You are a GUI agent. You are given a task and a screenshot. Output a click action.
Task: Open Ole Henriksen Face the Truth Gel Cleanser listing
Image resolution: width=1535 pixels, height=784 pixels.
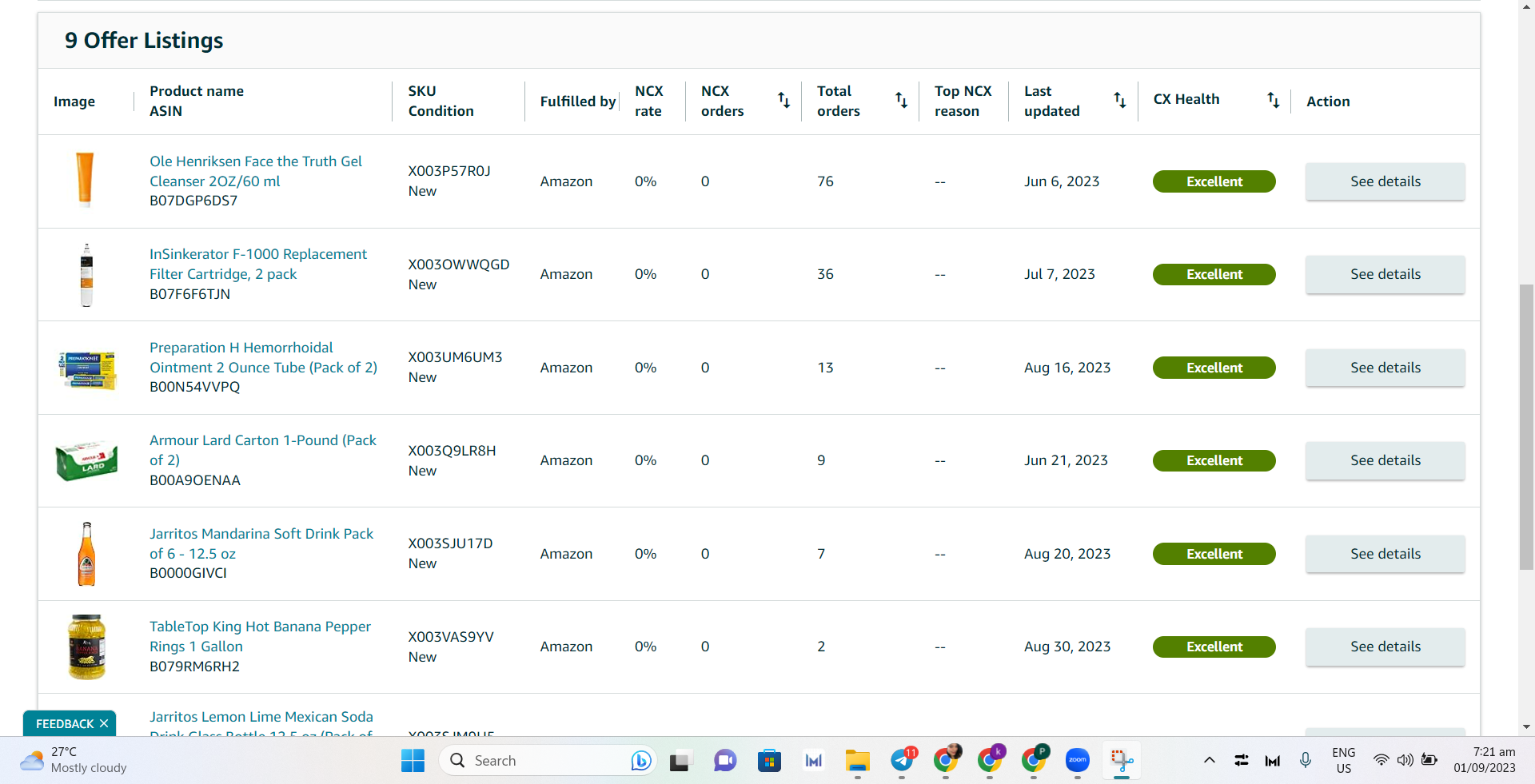pos(256,171)
